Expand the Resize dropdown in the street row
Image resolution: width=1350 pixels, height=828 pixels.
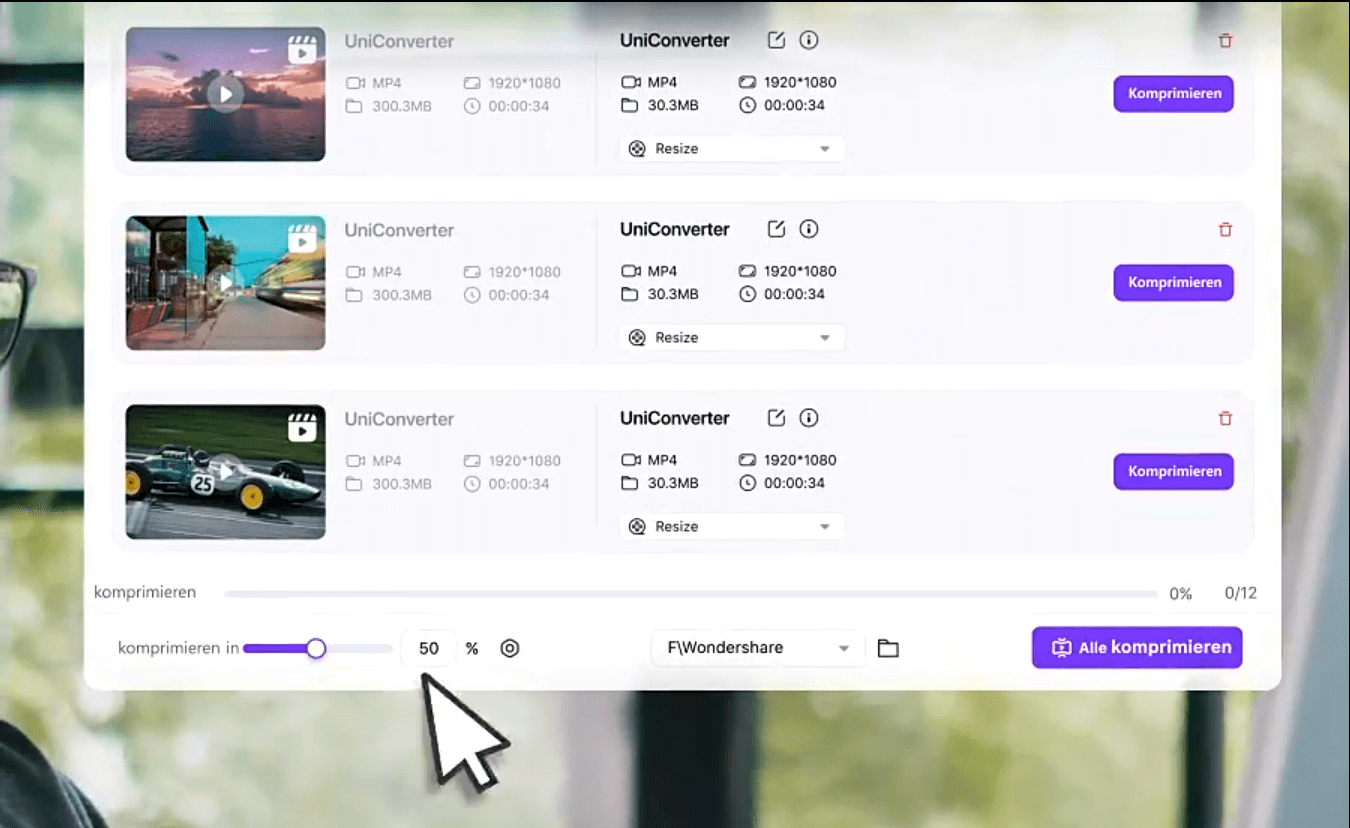click(732, 337)
